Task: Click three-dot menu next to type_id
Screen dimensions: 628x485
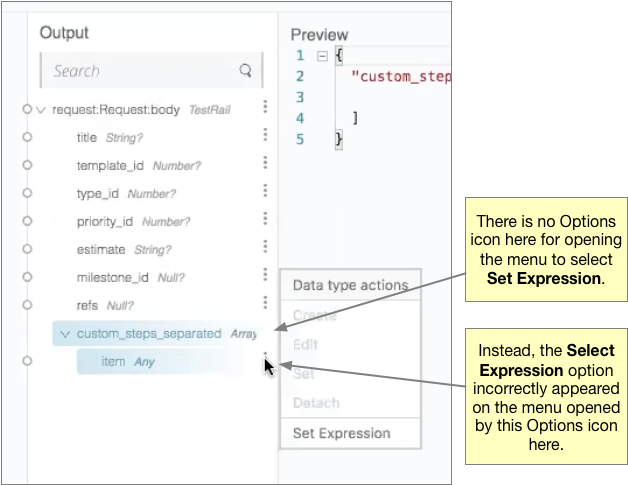Action: point(265,192)
